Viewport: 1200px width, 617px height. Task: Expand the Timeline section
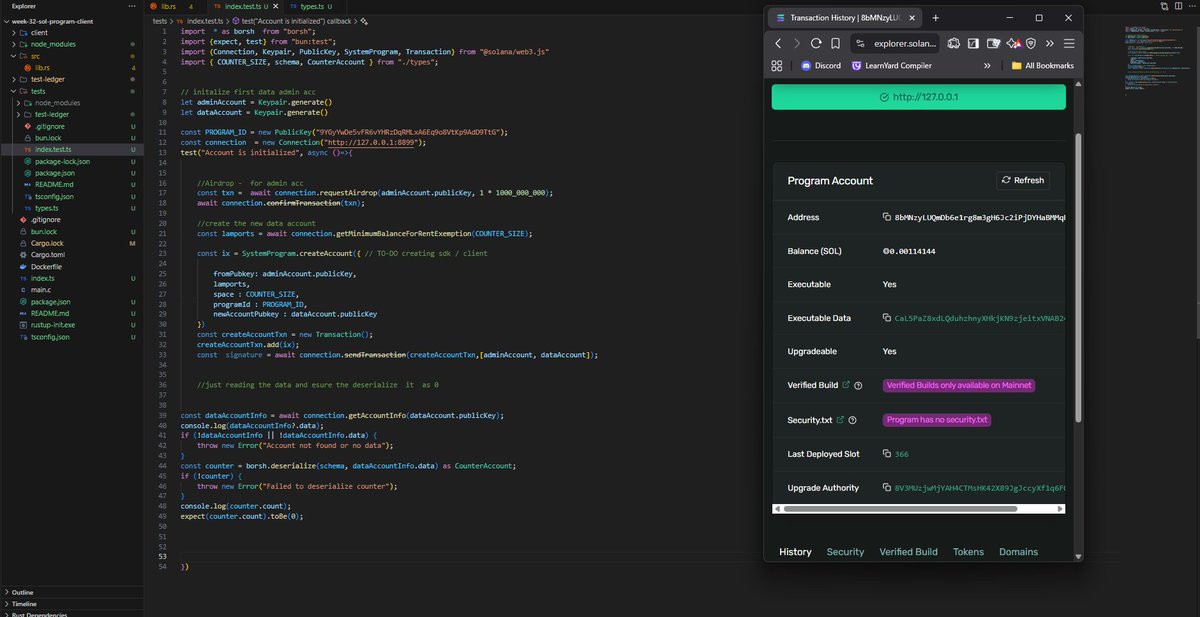click(24, 604)
